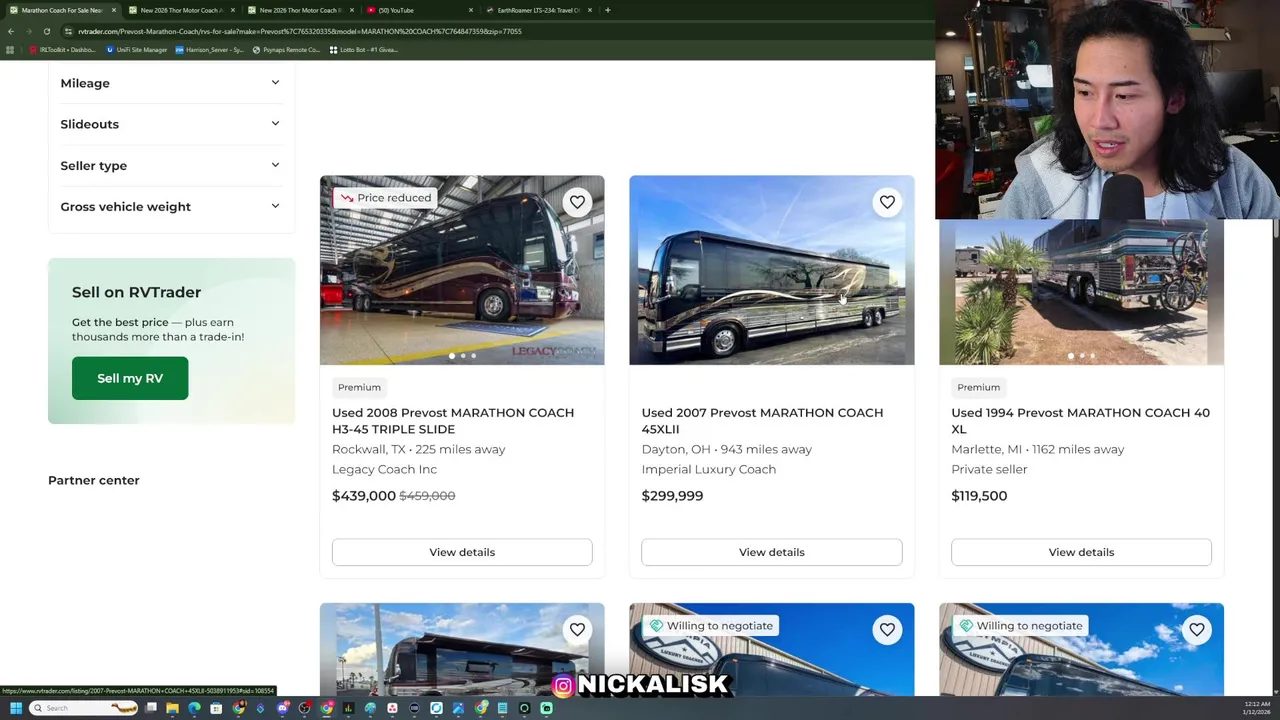
Task: Open the Used 1994 Prevost MARATHON COACH 40 XL title
Action: pos(1080,421)
